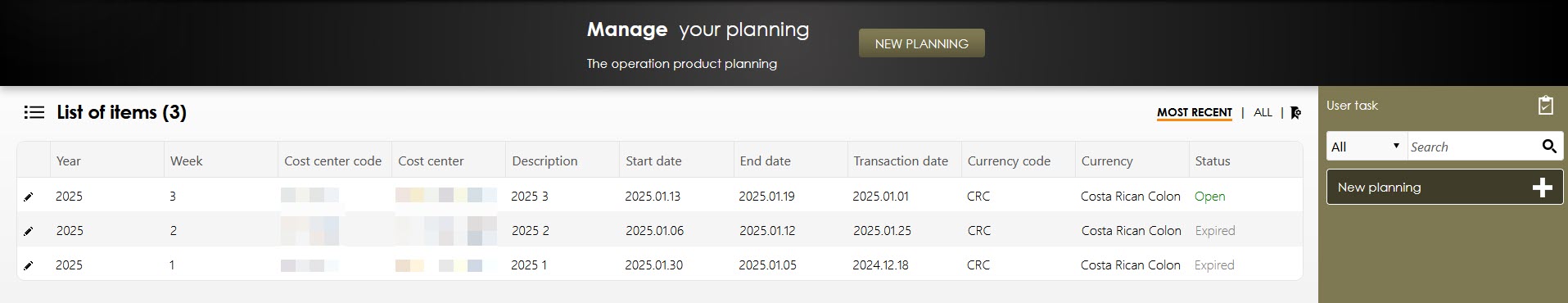
Task: Focus the user task Search field
Action: (1473, 147)
